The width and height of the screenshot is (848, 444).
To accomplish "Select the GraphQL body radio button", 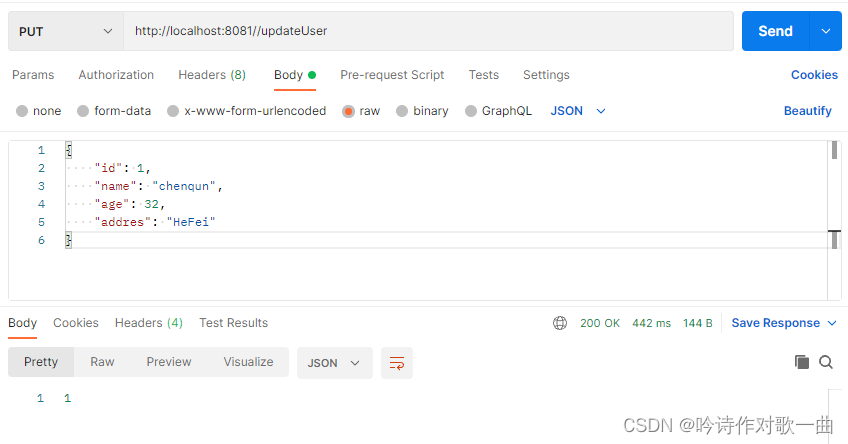I will tap(471, 111).
